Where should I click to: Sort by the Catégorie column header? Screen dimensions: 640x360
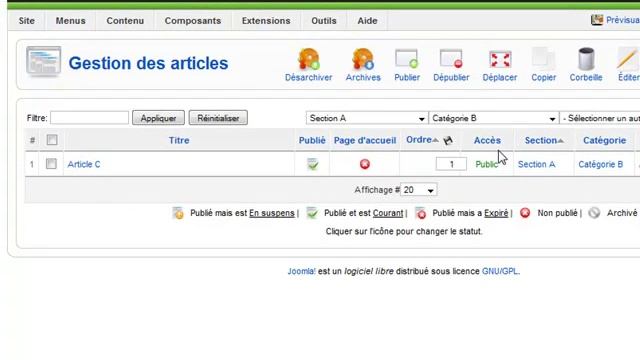click(x=604, y=140)
